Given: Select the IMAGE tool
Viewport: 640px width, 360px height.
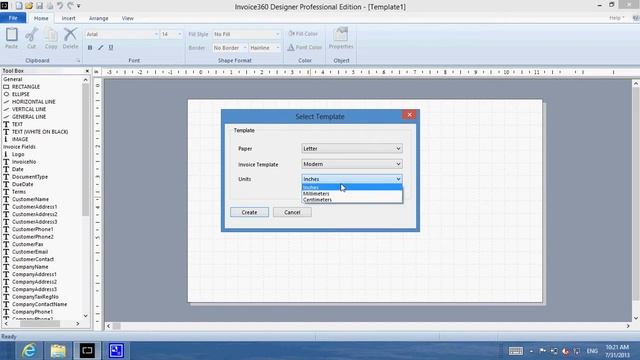Looking at the screenshot, I should click(x=20, y=139).
